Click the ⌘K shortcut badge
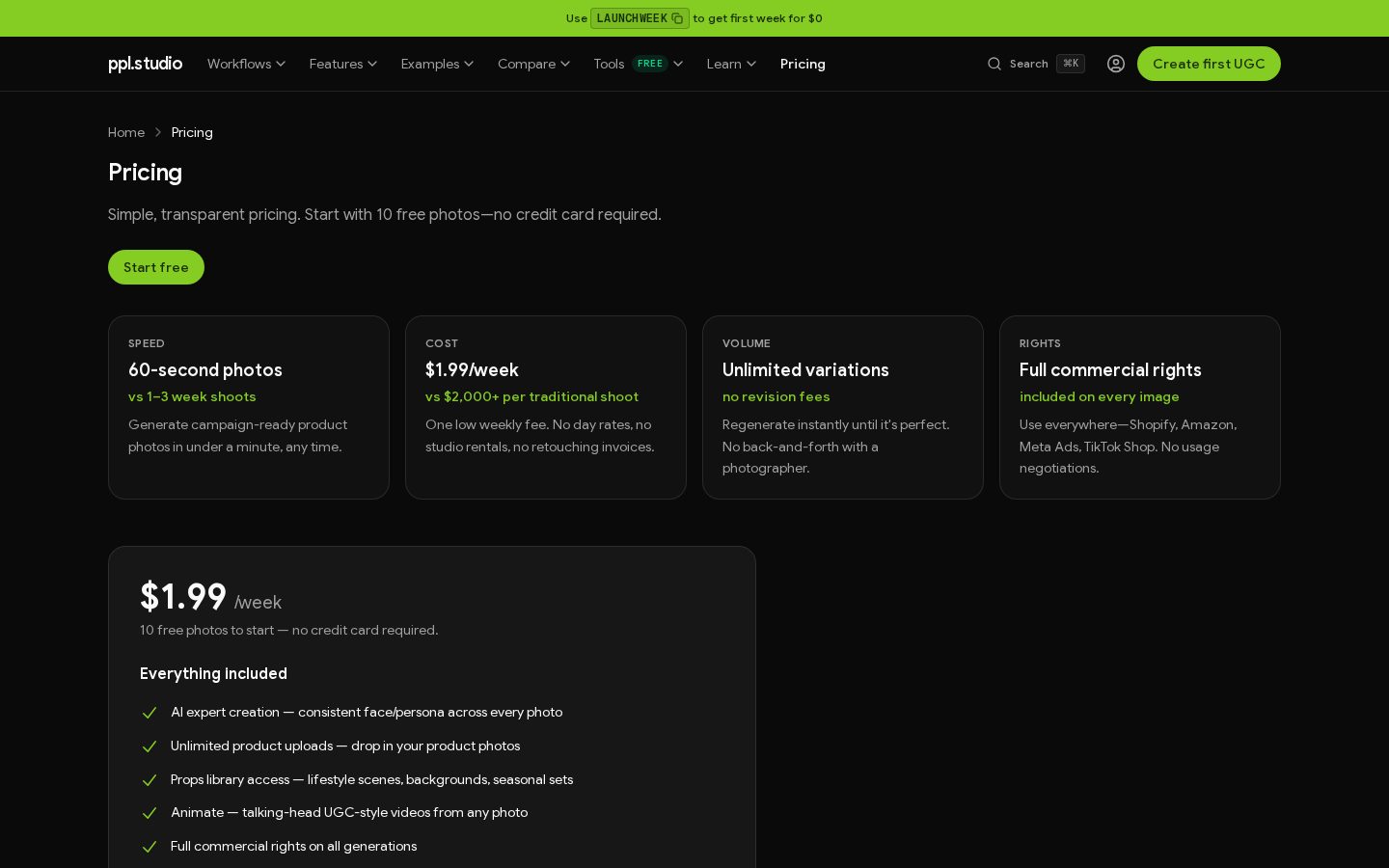The width and height of the screenshot is (1389, 868). pos(1071,64)
